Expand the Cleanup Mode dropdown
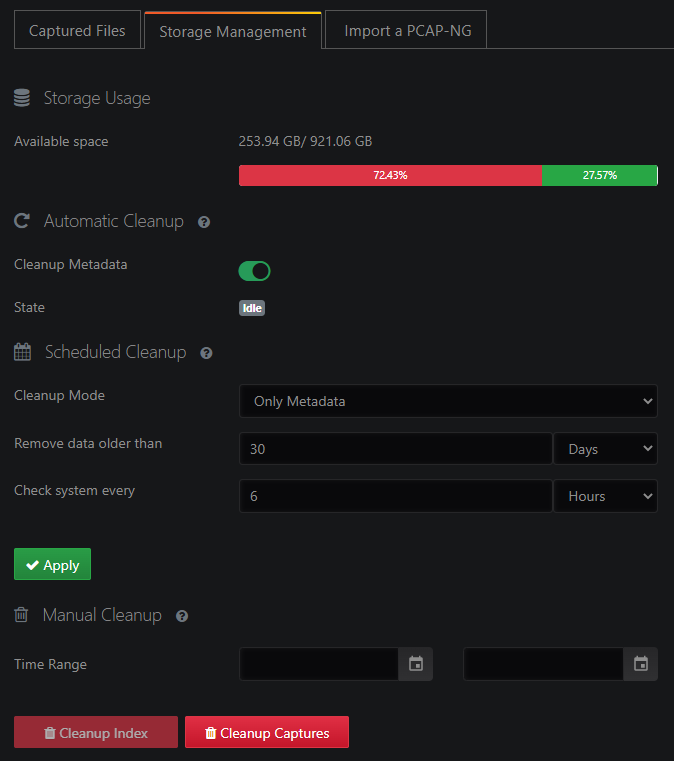674x761 pixels. click(x=448, y=401)
